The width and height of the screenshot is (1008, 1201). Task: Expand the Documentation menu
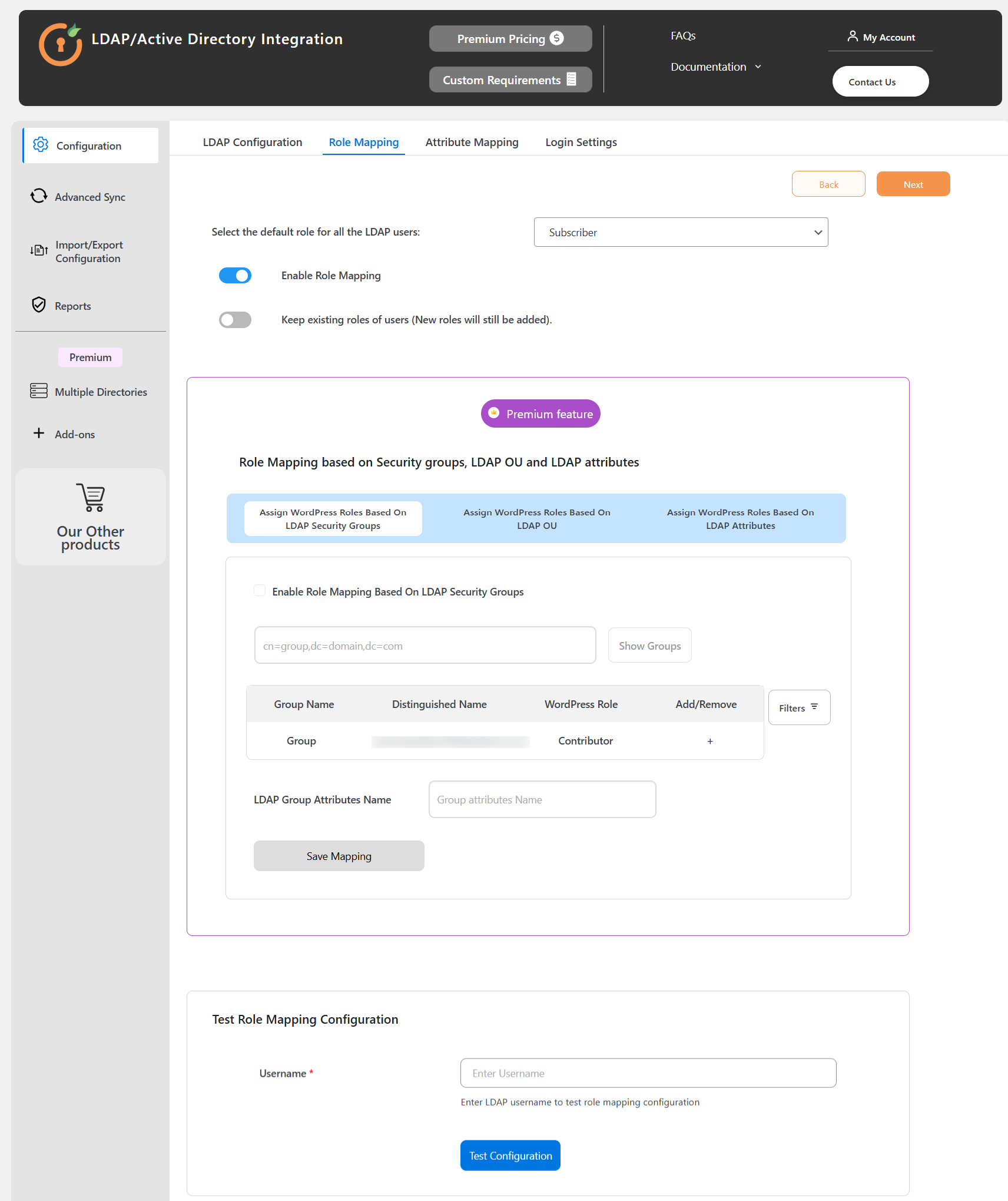click(x=715, y=67)
